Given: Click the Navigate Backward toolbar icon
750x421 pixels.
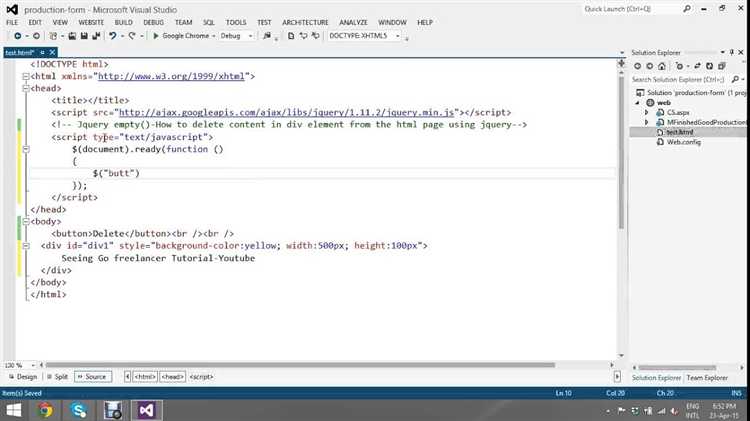Looking at the screenshot, I should pos(17,36).
